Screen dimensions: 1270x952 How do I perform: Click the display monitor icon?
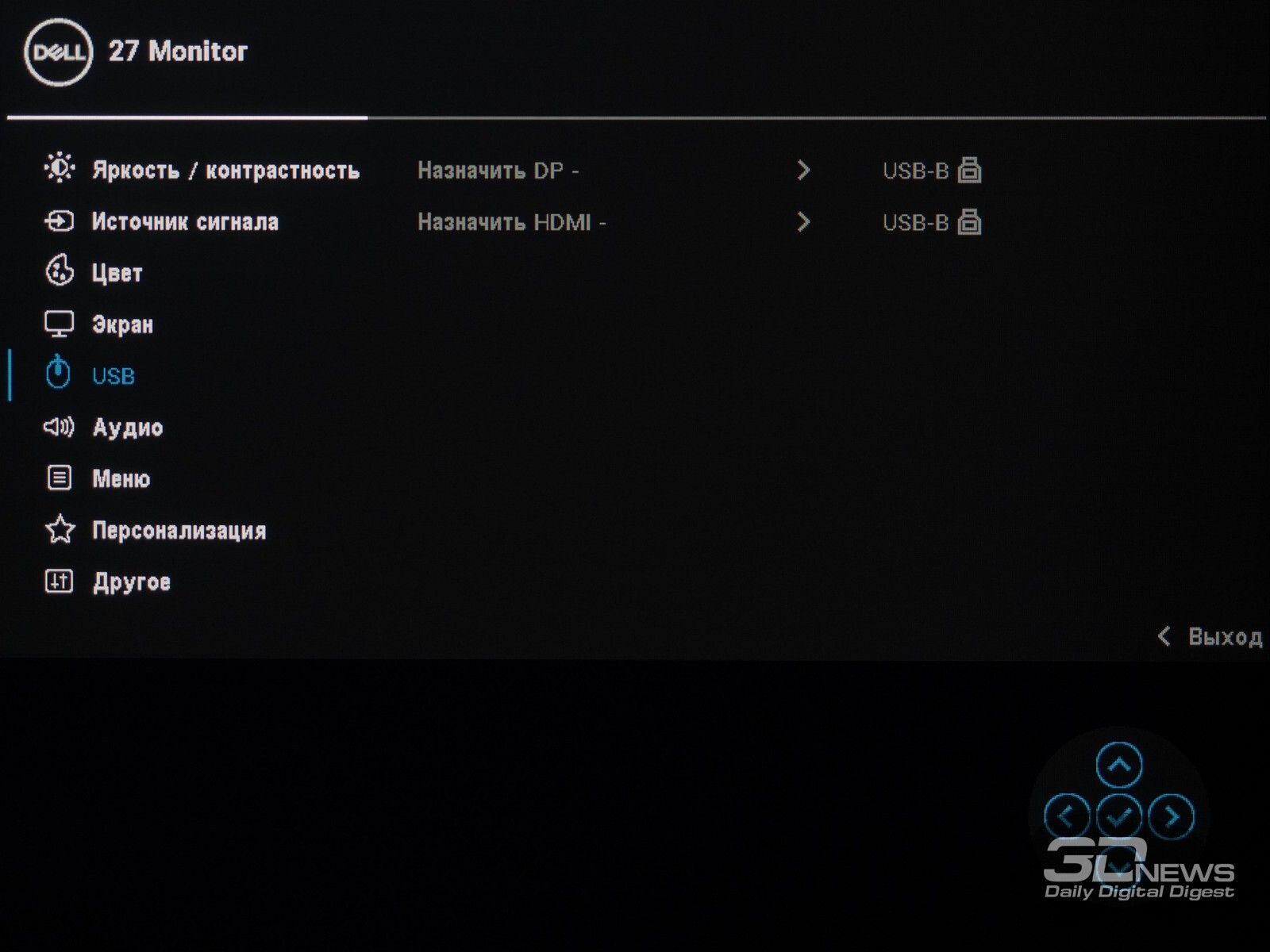click(60, 324)
